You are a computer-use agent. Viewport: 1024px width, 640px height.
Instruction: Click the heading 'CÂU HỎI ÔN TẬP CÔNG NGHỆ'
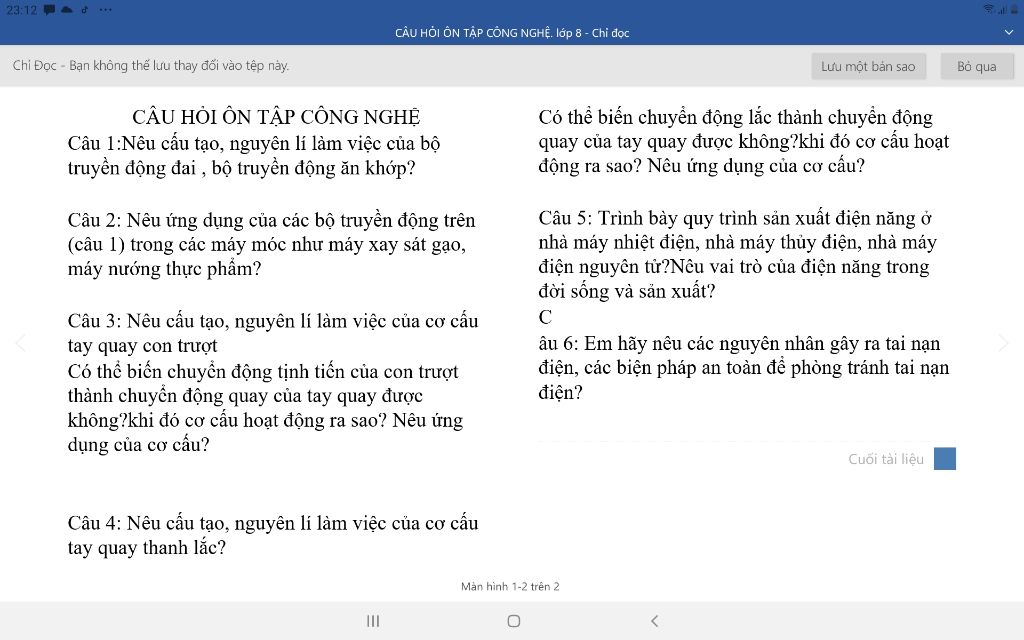tap(276, 117)
